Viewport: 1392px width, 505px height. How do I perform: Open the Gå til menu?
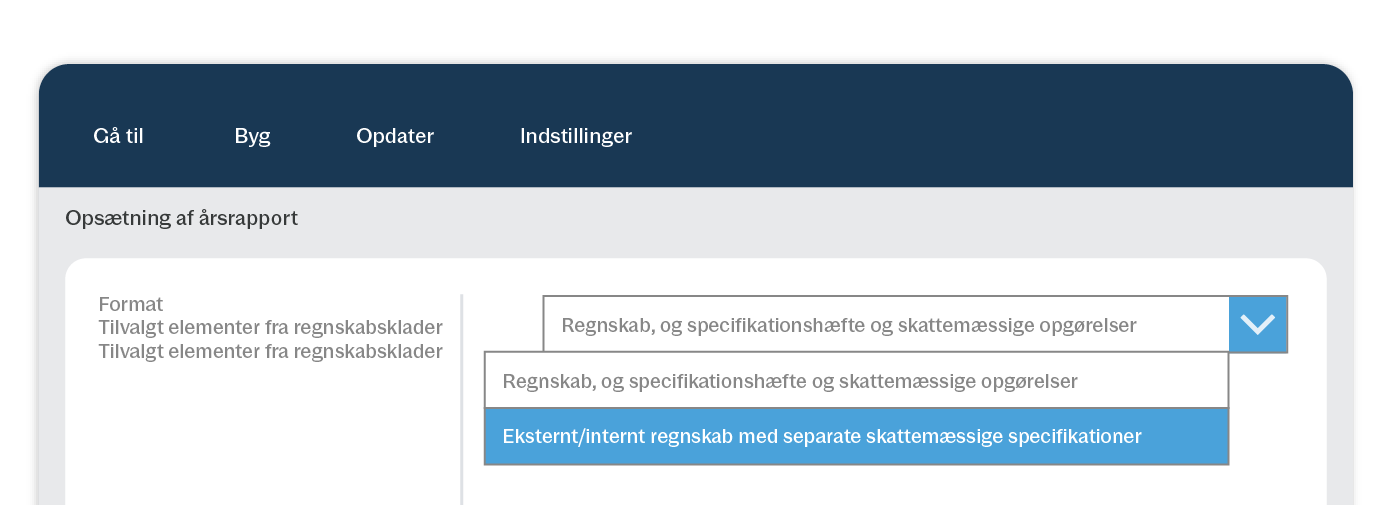pos(118,136)
